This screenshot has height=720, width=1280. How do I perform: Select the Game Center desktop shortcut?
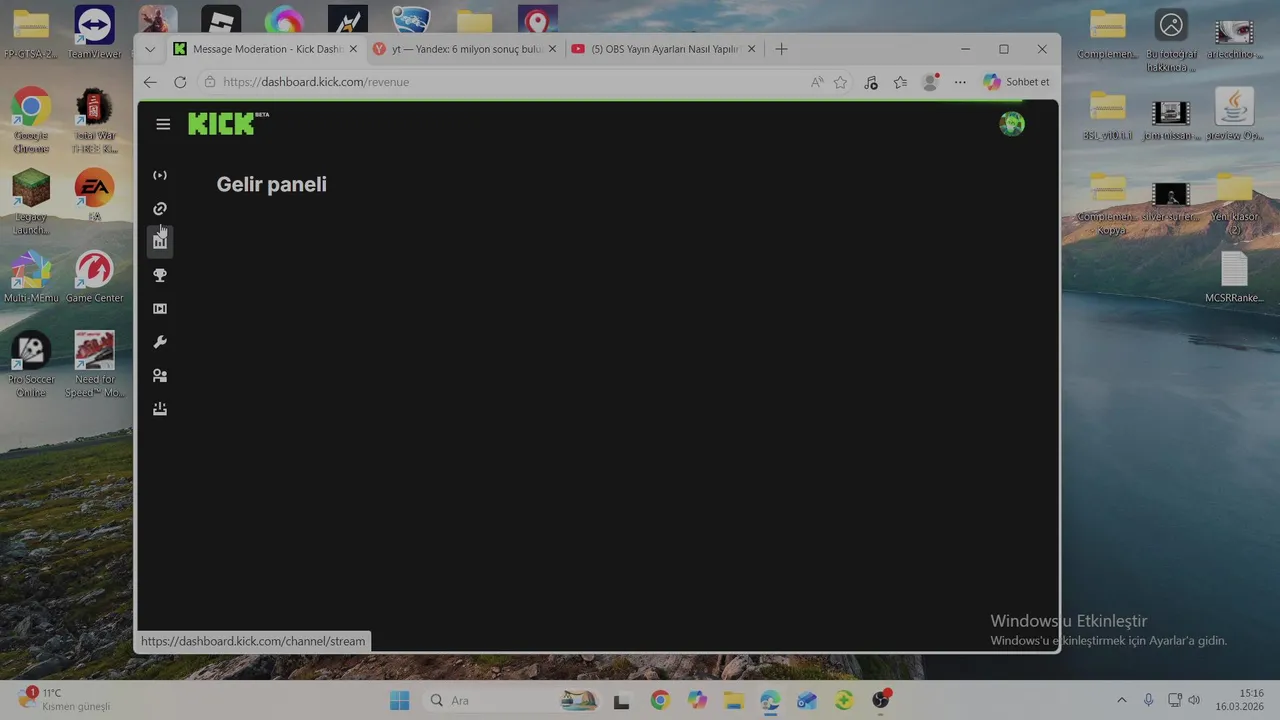[94, 277]
